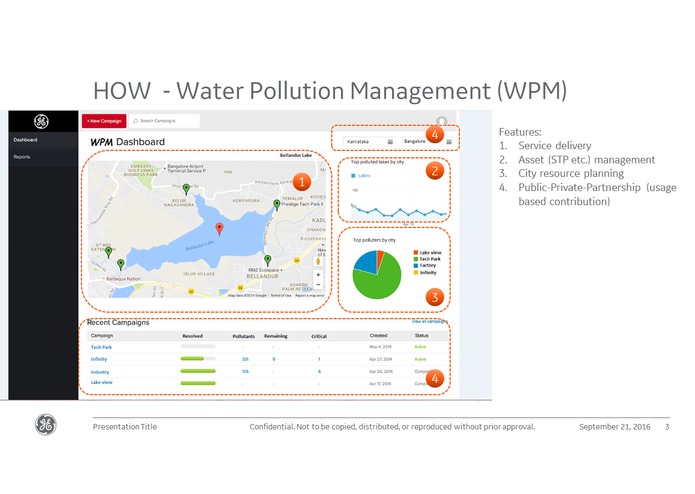Screen dimensions: 695x494
Task: Click the green pin near Belur Nagasandra
Action: 186,190
